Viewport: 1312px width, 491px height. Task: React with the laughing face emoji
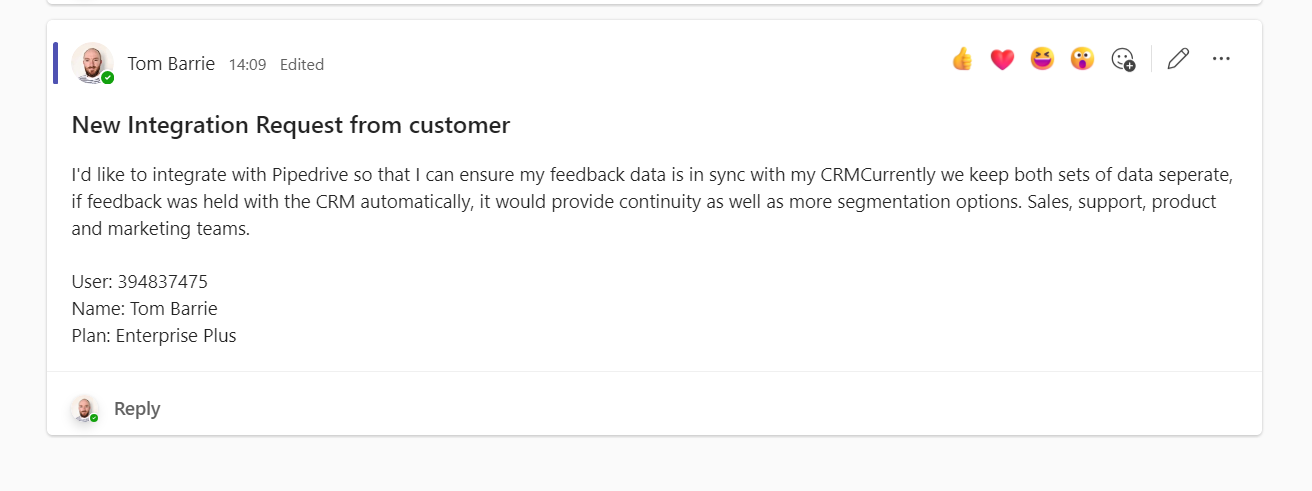pyautogui.click(x=1042, y=60)
